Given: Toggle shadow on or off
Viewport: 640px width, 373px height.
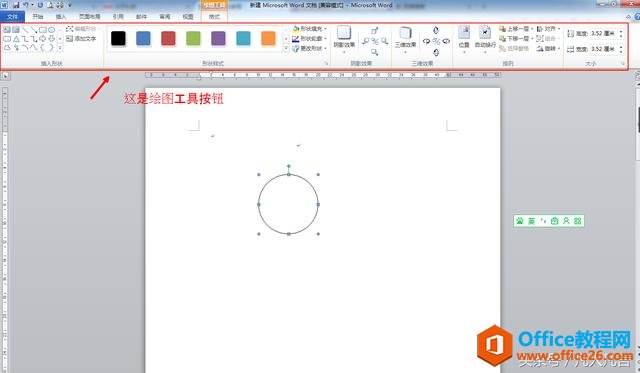Looking at the screenshot, I should pos(375,41).
